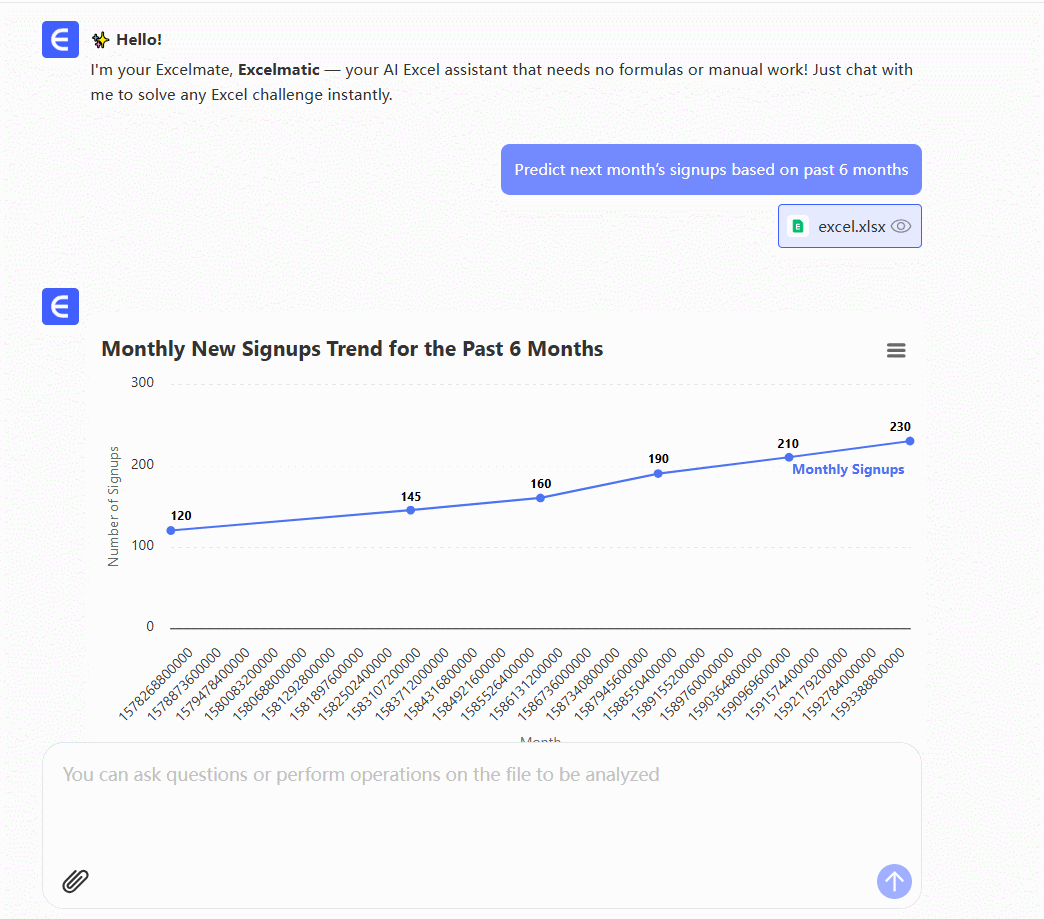
Task: Click the Number of Signups axis label
Action: [114, 507]
